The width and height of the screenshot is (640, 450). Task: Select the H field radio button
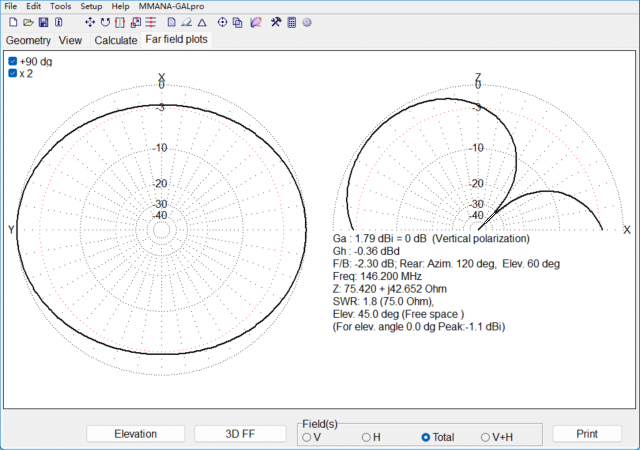click(x=366, y=437)
